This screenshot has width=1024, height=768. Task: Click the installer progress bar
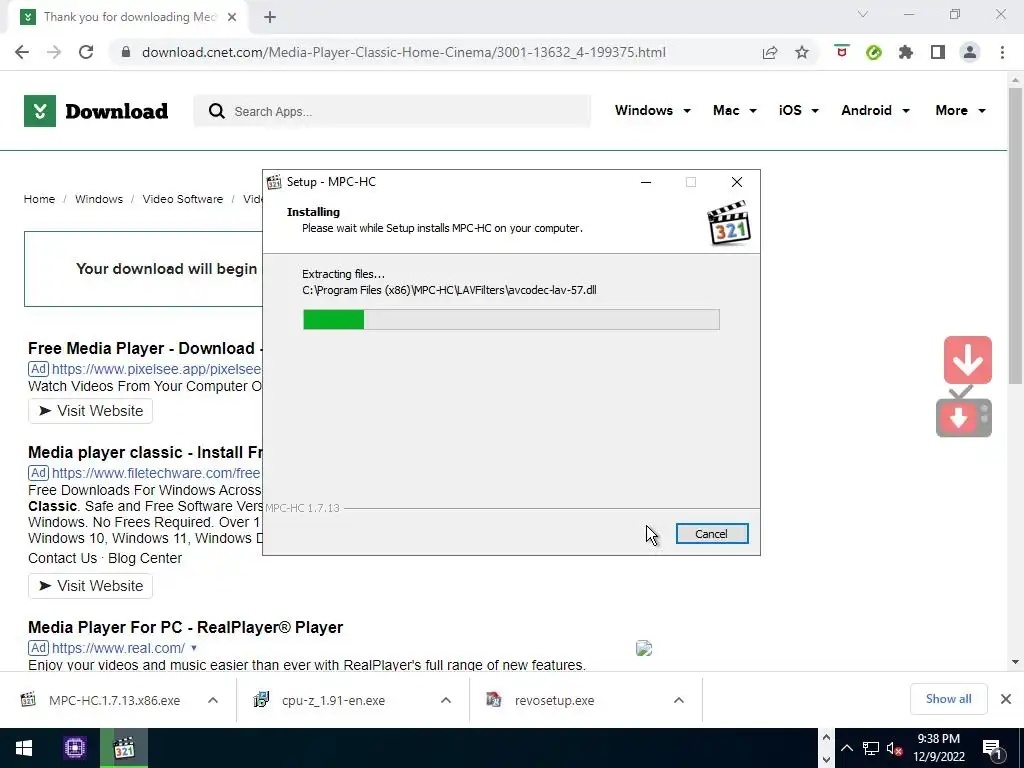[511, 319]
